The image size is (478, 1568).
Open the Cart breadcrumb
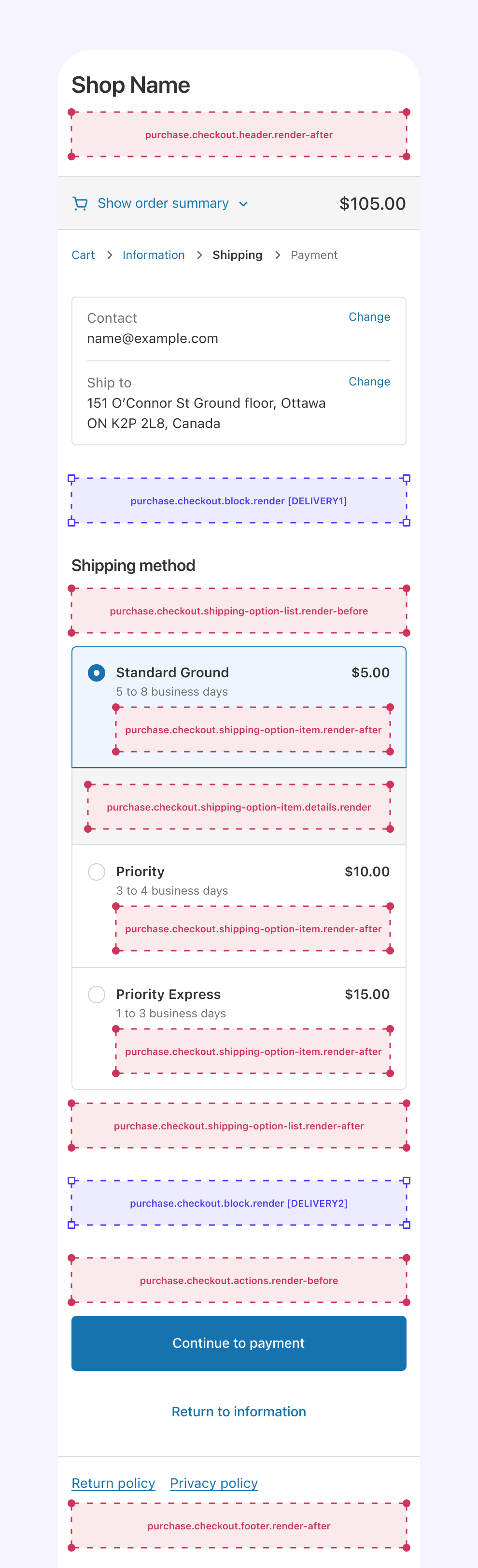[x=84, y=255]
